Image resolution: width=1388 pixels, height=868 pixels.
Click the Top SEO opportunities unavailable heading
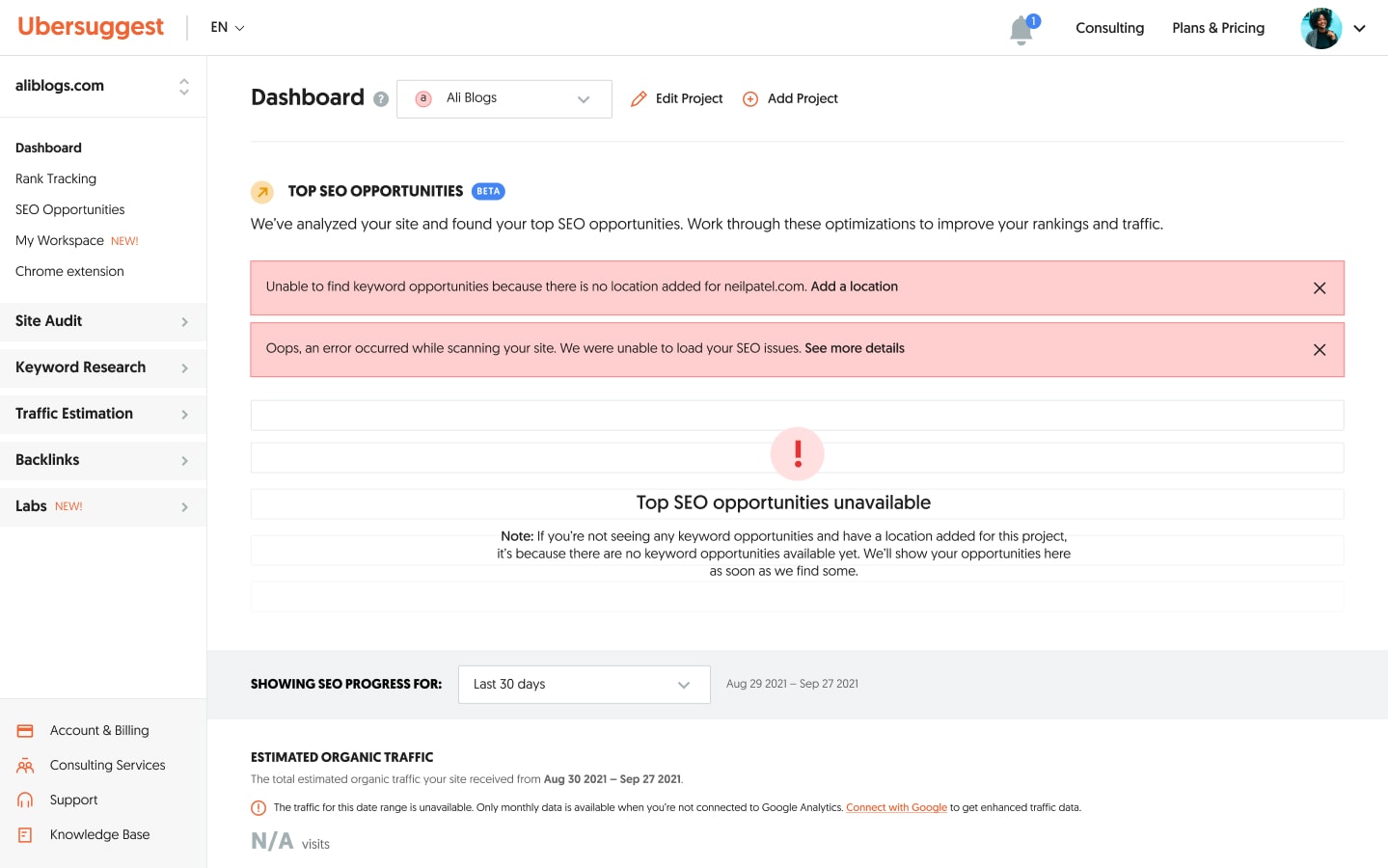pyautogui.click(x=783, y=502)
